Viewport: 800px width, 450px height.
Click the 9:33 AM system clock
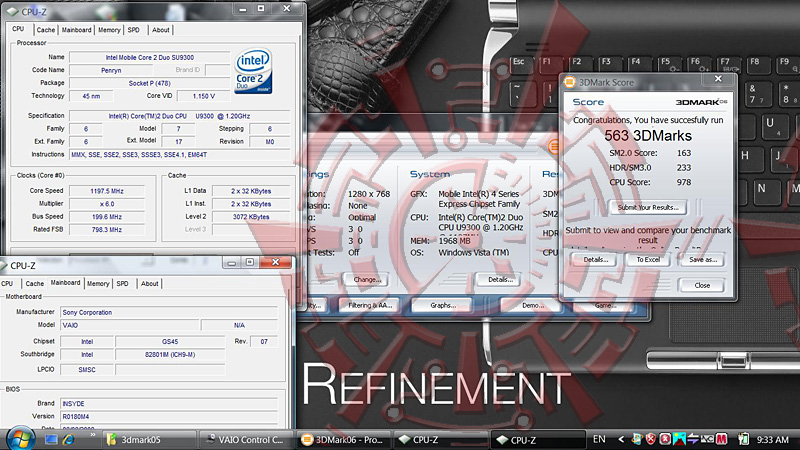pyautogui.click(x=772, y=440)
